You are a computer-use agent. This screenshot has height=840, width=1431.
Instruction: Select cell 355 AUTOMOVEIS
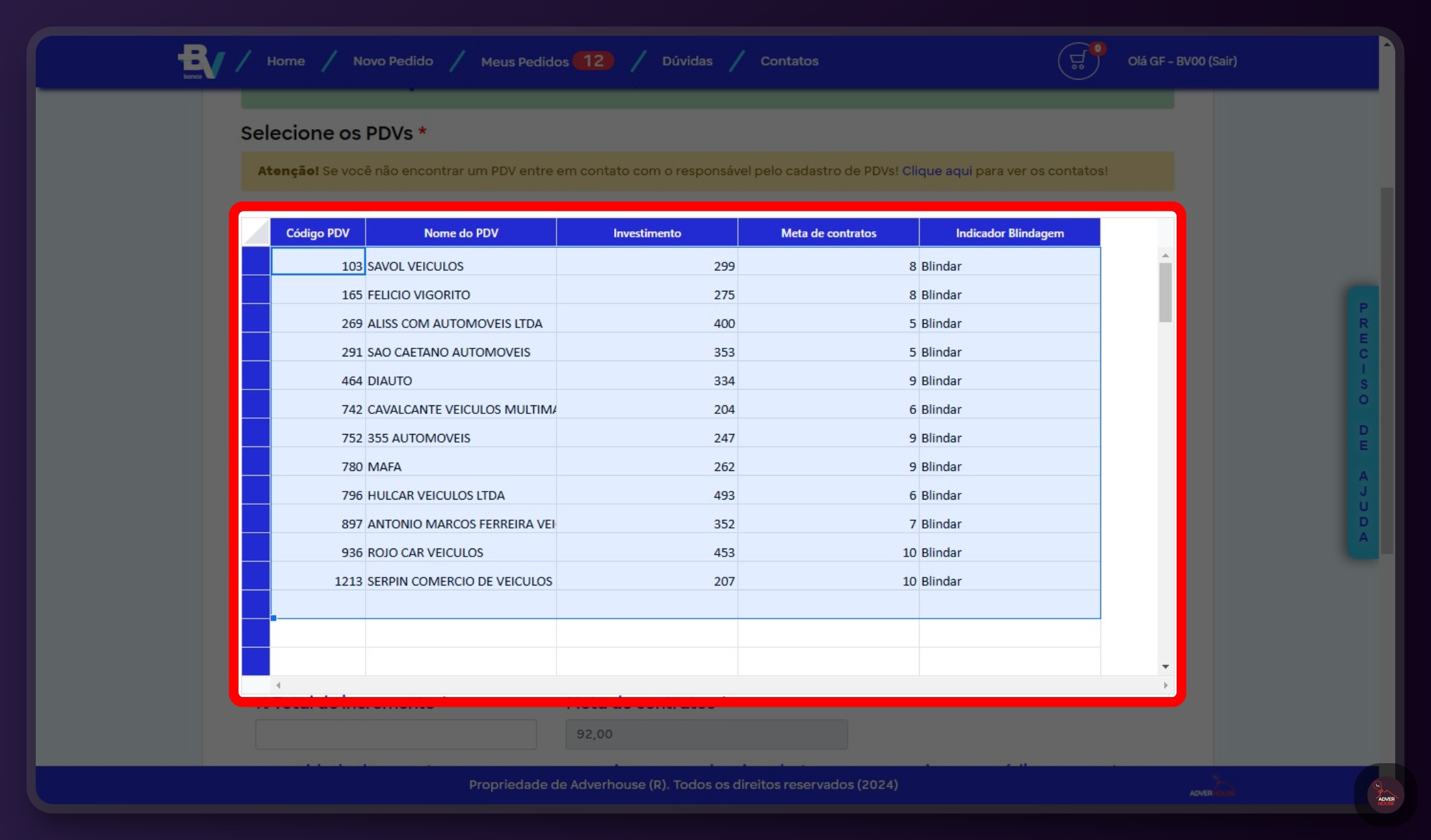point(461,433)
